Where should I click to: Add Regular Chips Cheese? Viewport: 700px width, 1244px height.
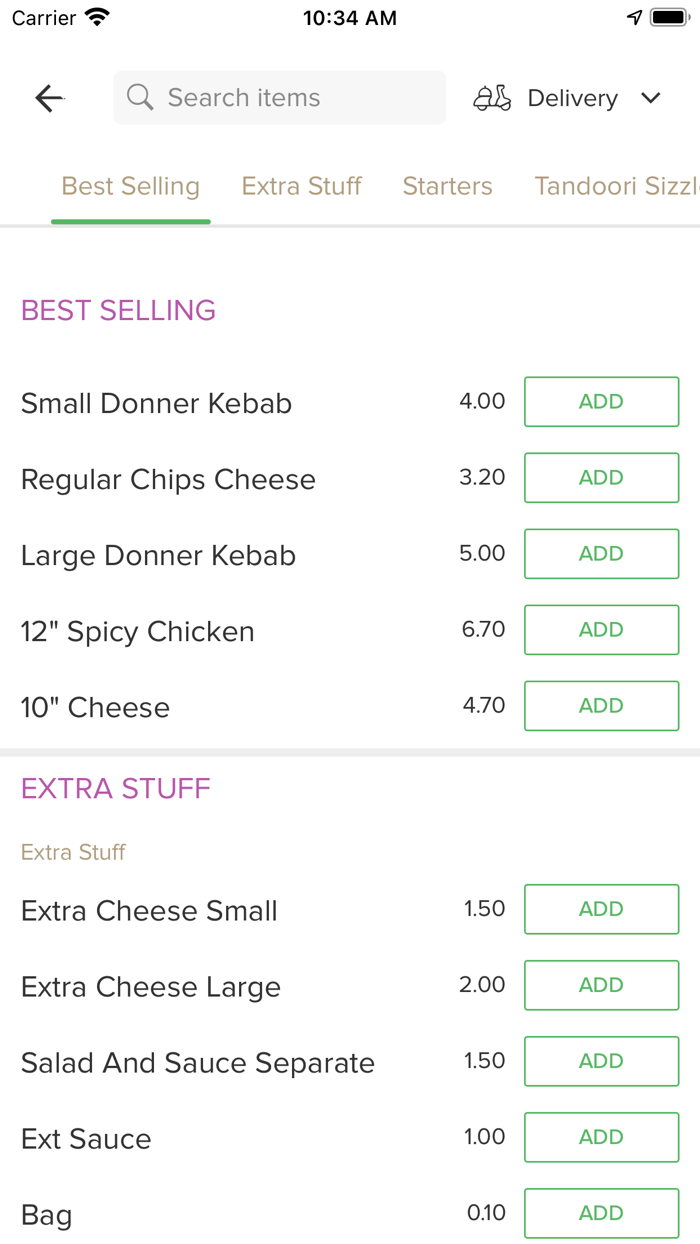click(601, 477)
